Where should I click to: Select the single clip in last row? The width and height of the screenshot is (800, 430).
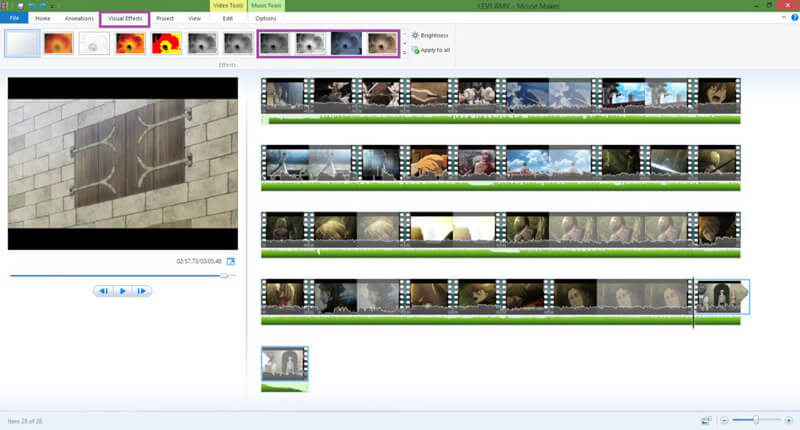pos(285,364)
